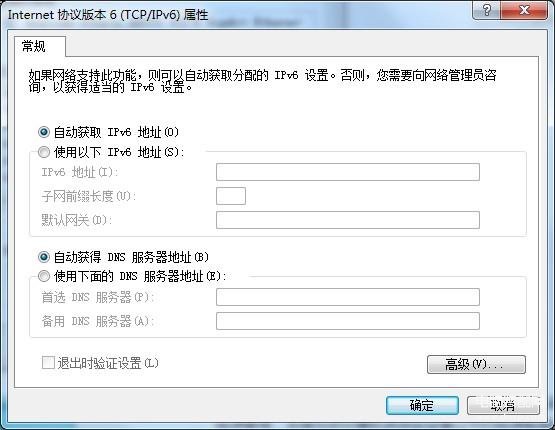This screenshot has width=555, height=430.
Task: Cancel with the 取消 button
Action: (503, 405)
